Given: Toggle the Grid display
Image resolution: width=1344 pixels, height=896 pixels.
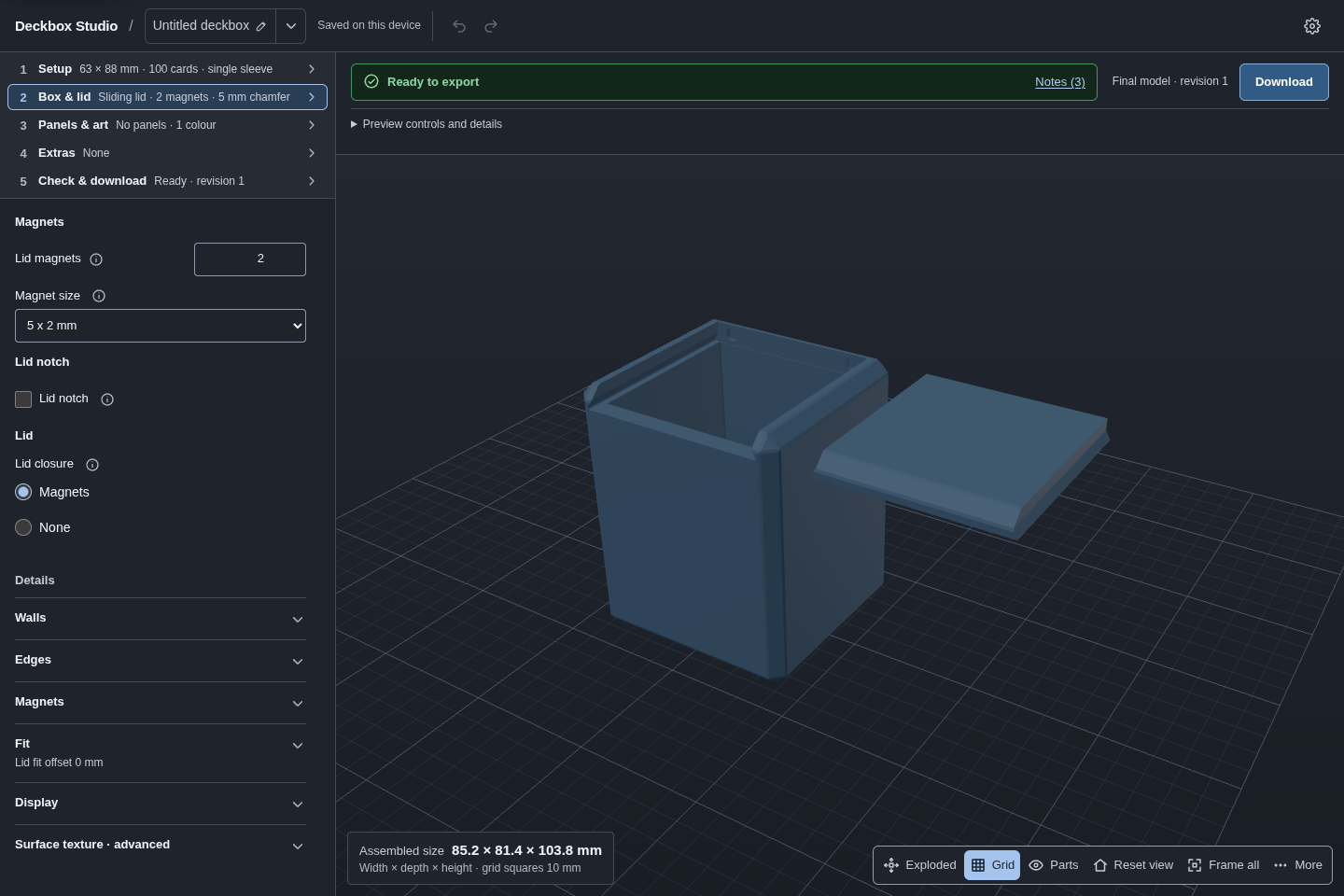Looking at the screenshot, I should coord(992,865).
